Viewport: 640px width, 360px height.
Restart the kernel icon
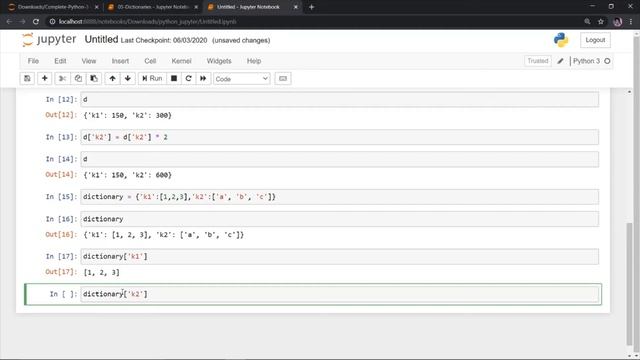tap(188, 78)
